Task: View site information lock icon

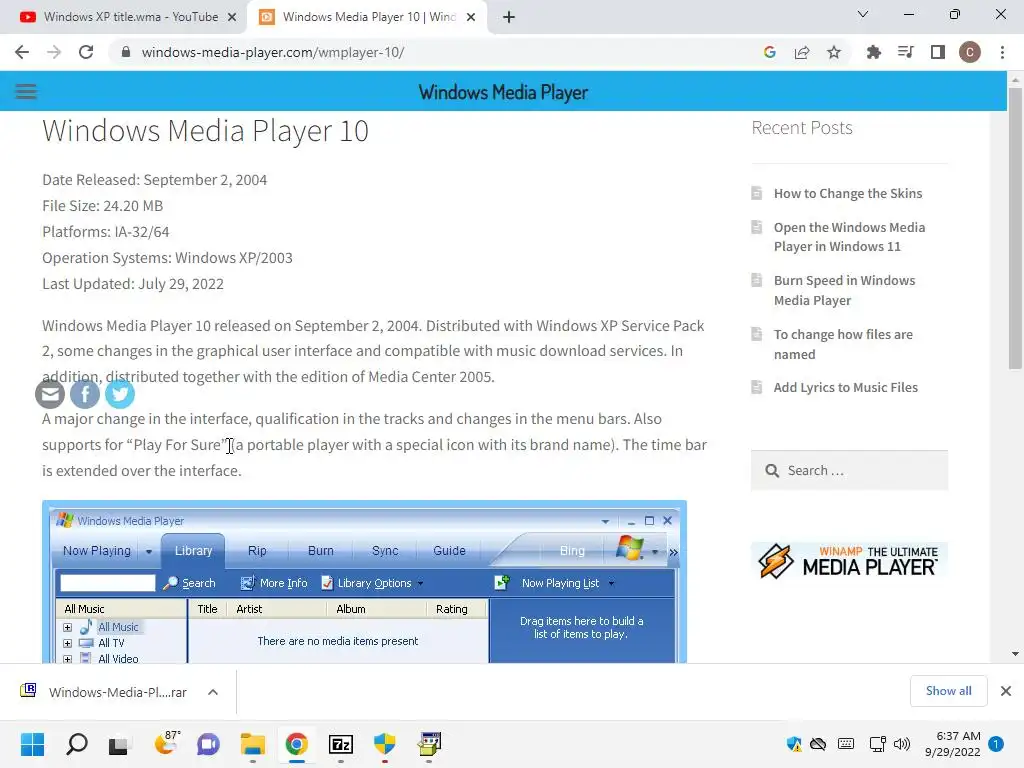Action: (x=126, y=52)
